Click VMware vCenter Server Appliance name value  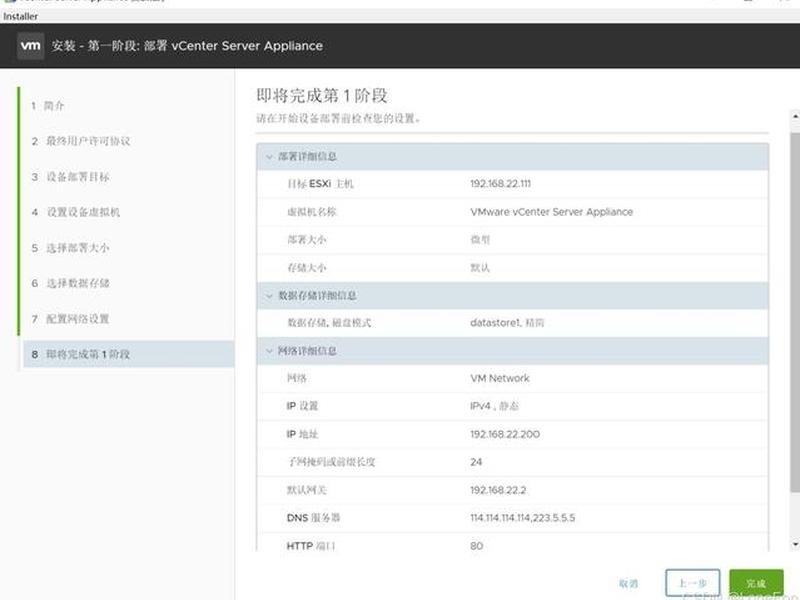[552, 212]
